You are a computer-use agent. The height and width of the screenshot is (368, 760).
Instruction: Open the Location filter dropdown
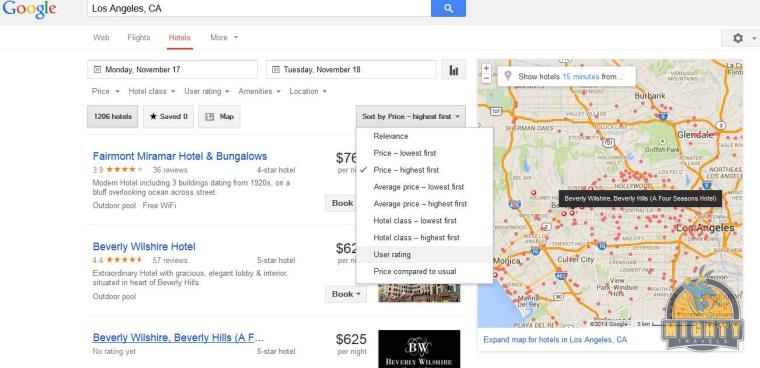point(308,91)
